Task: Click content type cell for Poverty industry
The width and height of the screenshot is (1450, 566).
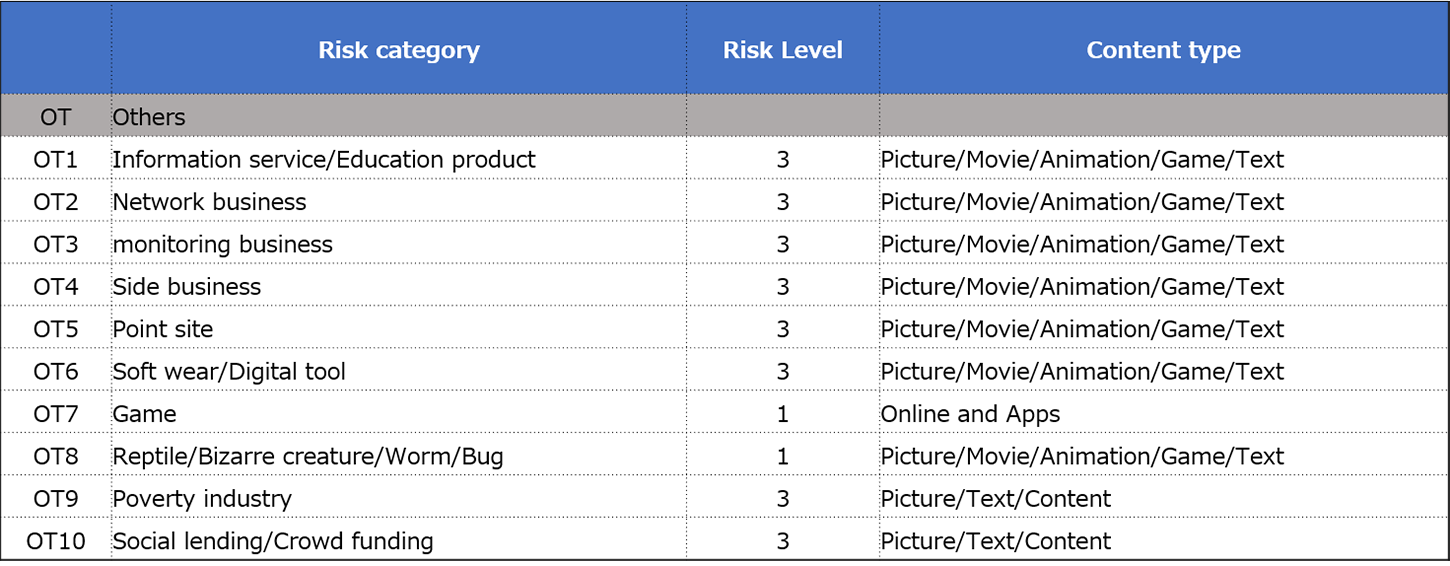Action: coord(995,499)
